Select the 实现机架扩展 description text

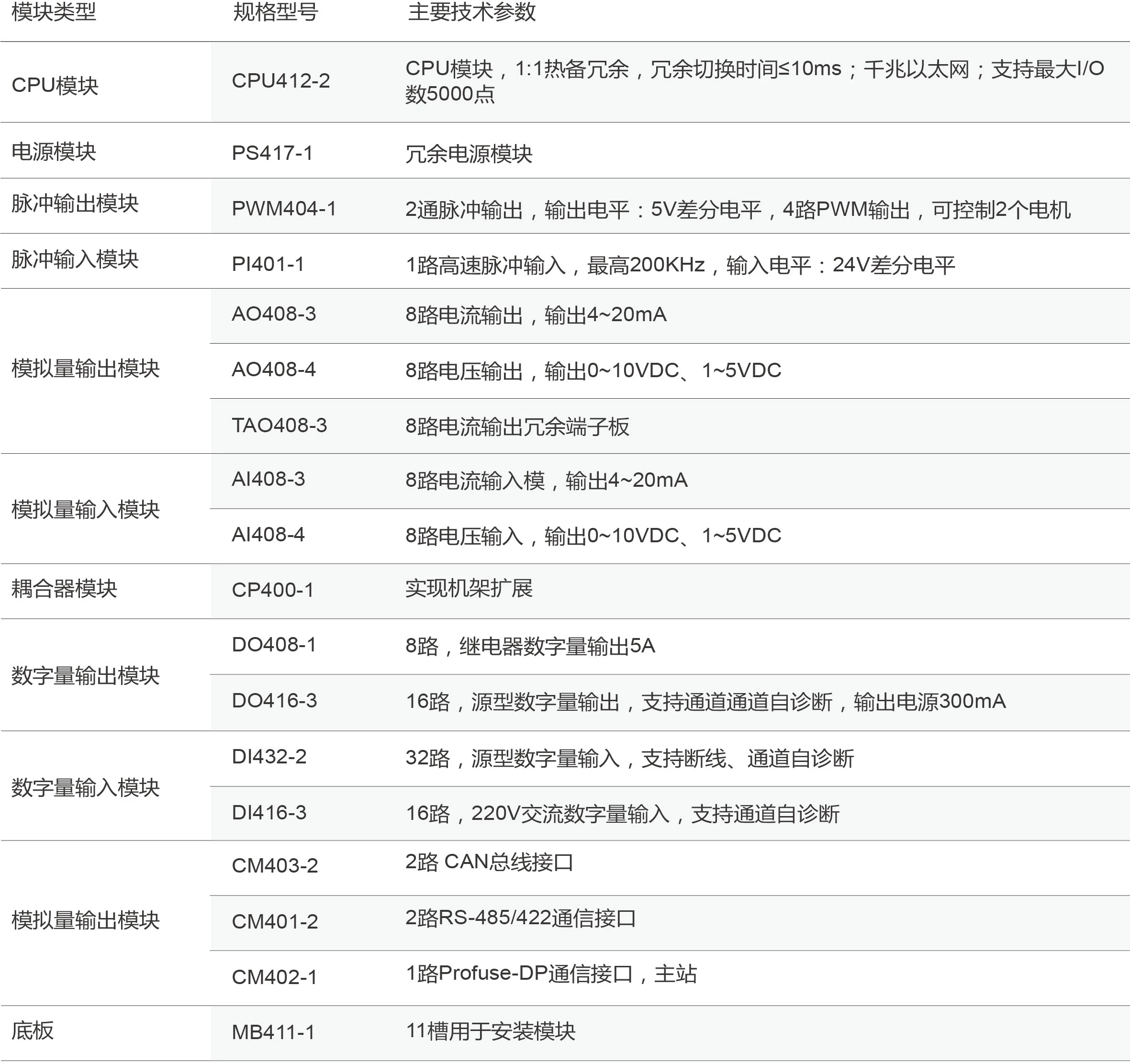point(469,589)
